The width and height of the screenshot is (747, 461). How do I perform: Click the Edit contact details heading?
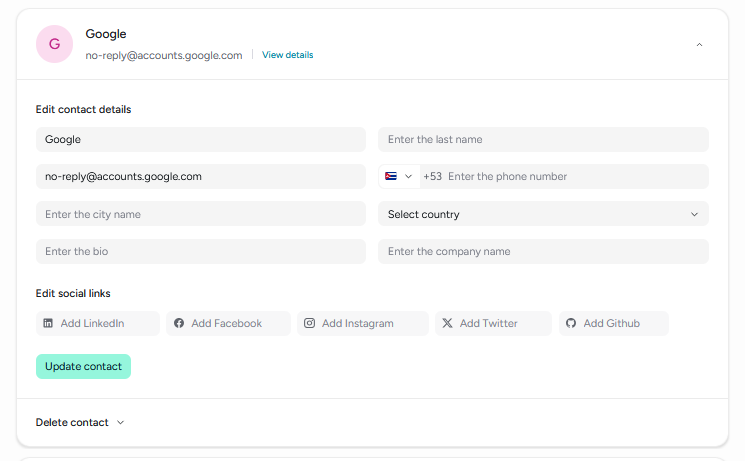click(x=83, y=110)
